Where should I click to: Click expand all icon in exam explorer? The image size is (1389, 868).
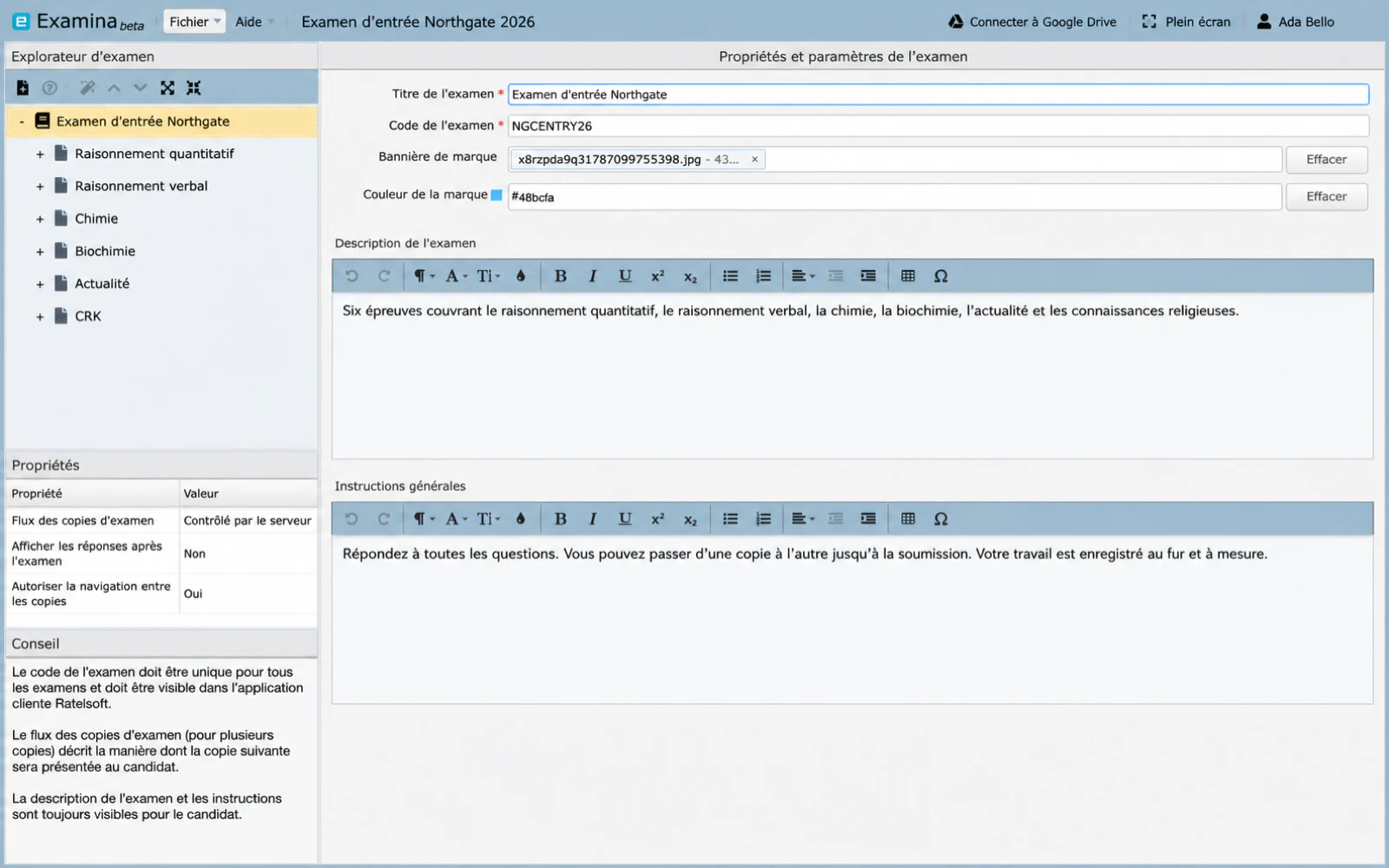168,88
